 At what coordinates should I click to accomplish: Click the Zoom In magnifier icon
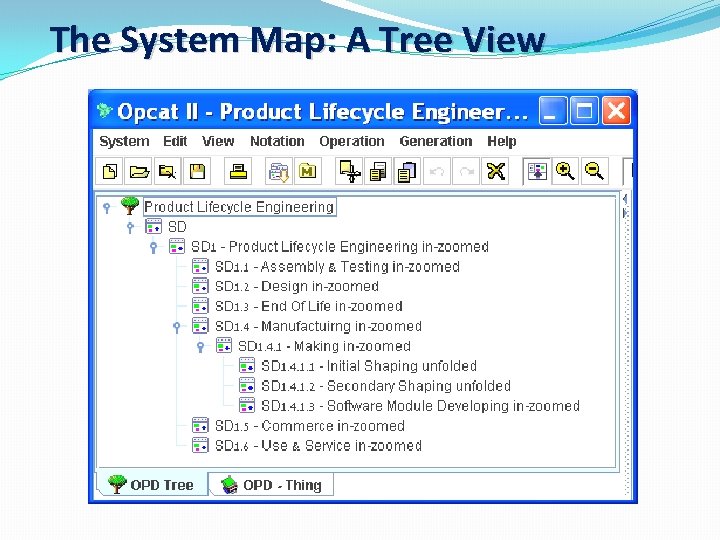565,171
